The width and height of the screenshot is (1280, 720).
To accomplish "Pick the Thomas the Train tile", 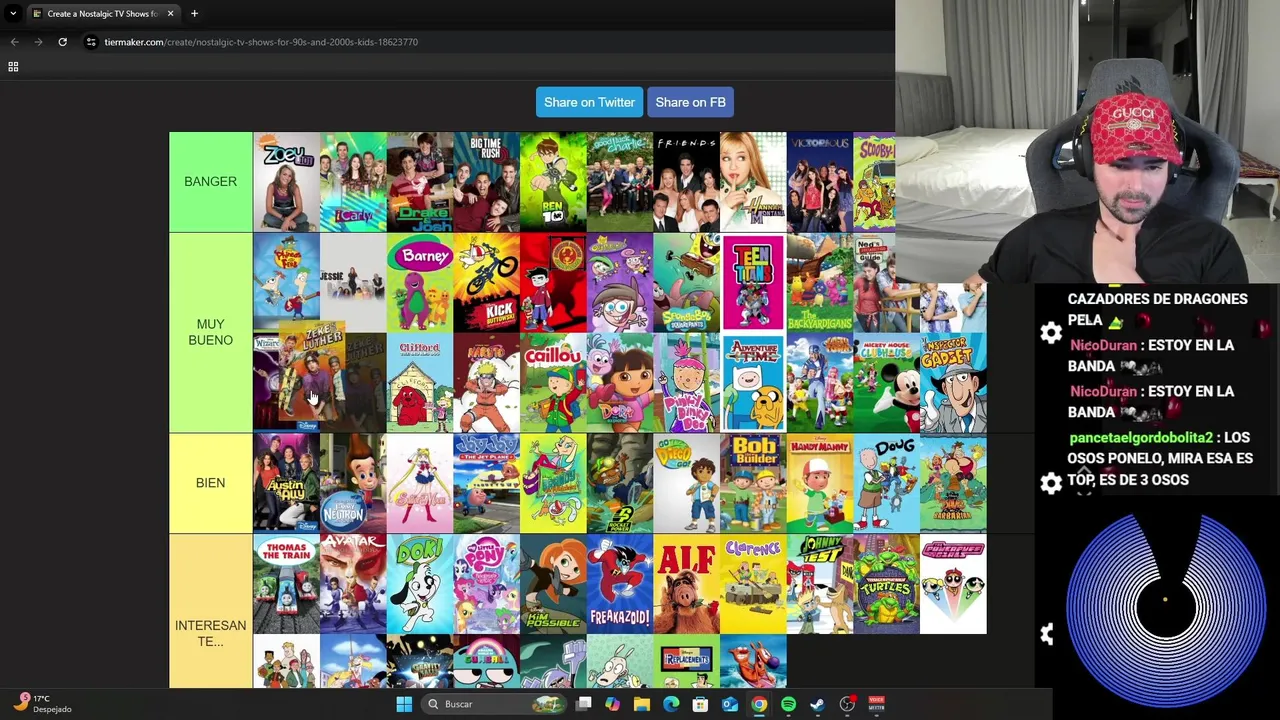I will [286, 584].
